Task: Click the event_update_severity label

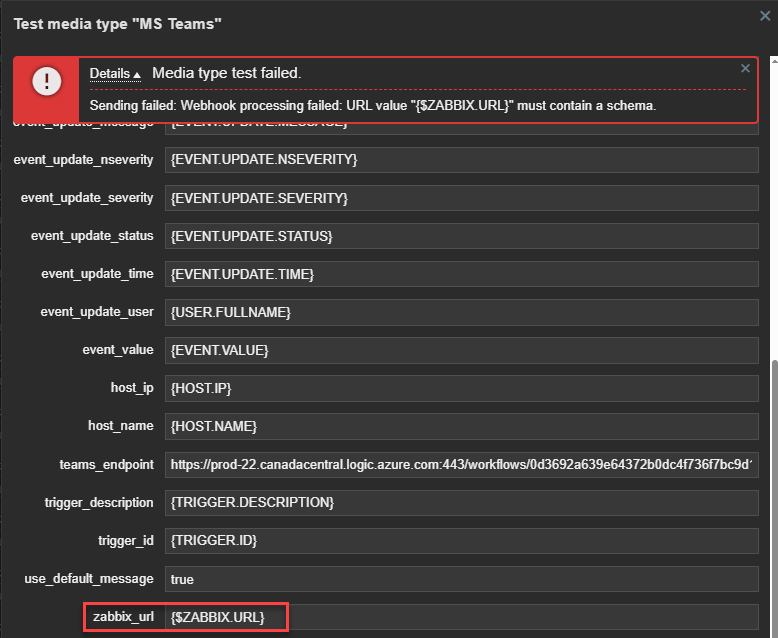Action: [87, 198]
